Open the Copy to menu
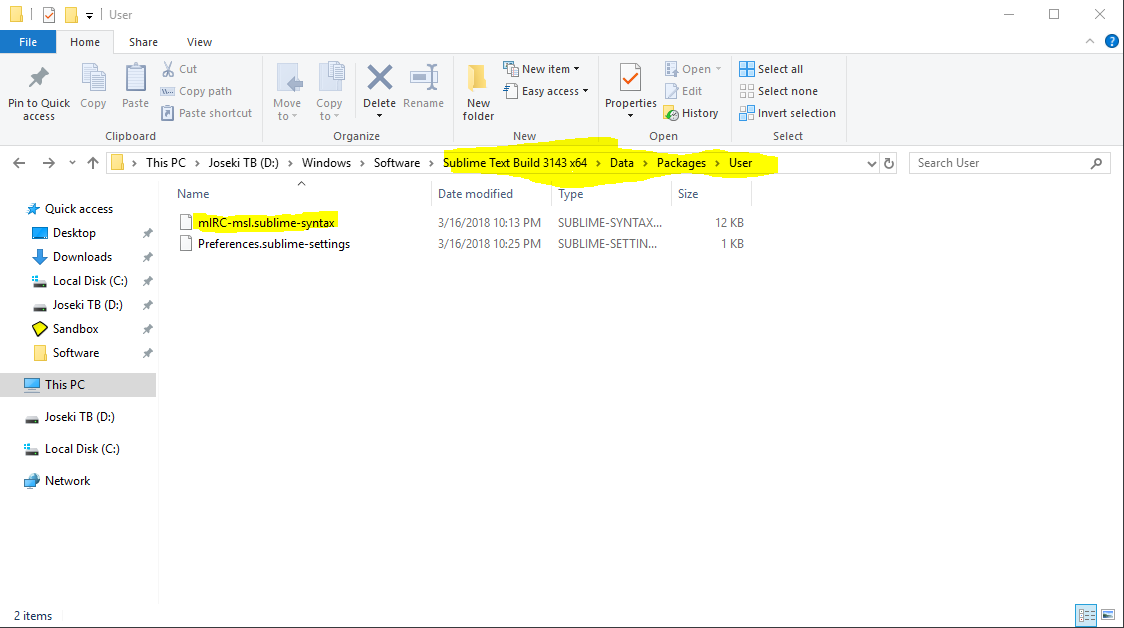Image resolution: width=1124 pixels, height=628 pixels. 329,92
